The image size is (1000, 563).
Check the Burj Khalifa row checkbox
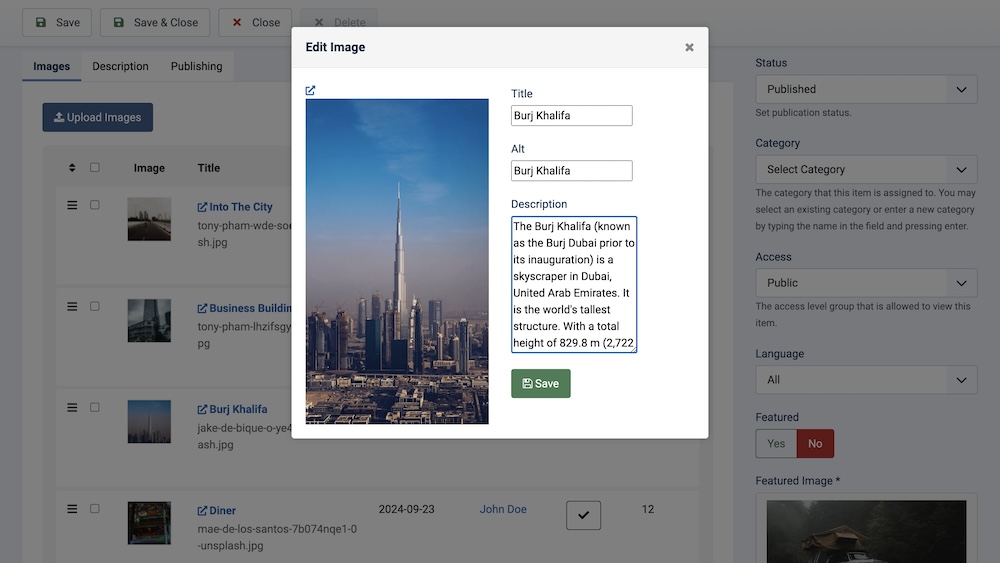(x=95, y=407)
